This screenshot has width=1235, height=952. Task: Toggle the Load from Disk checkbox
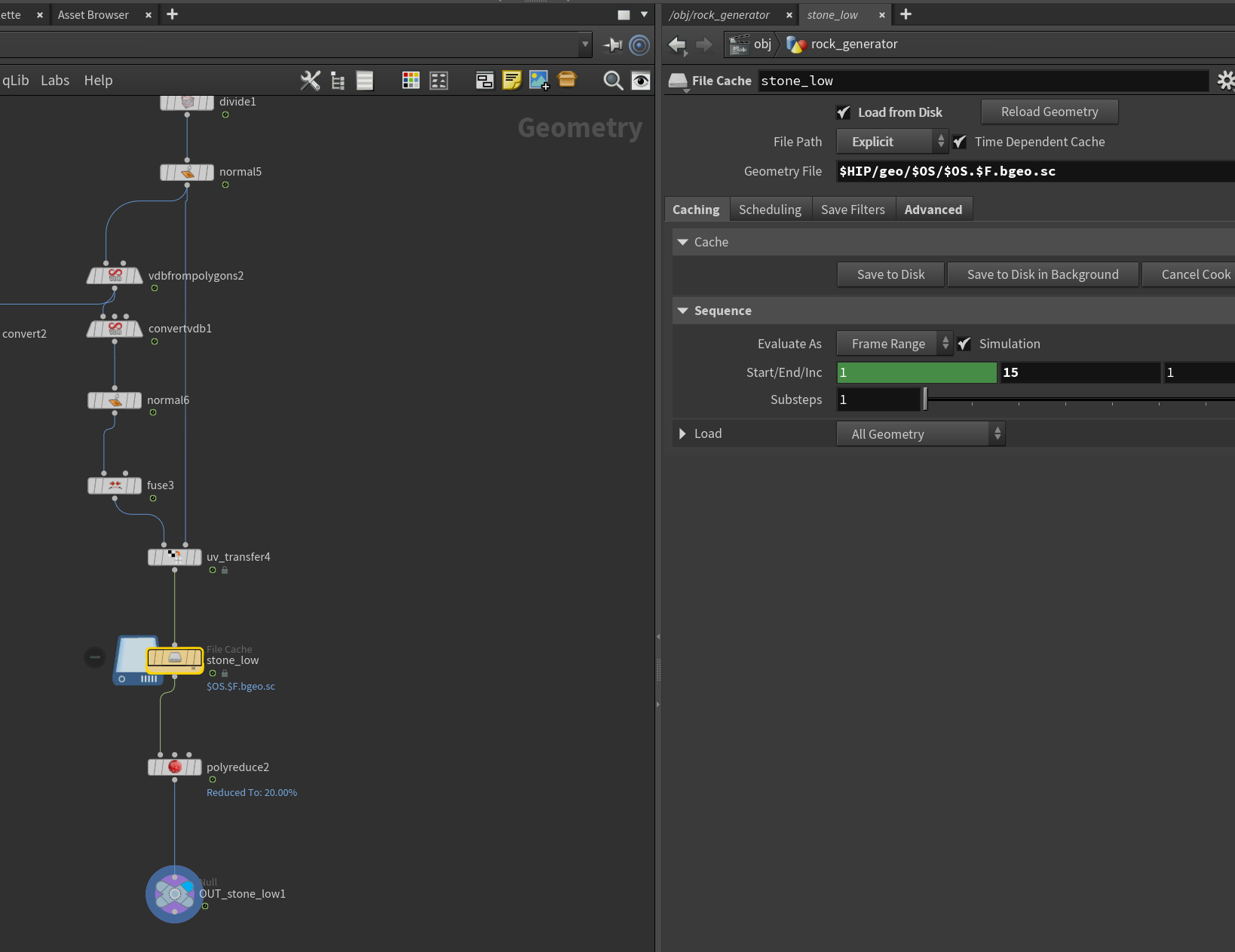coord(844,112)
